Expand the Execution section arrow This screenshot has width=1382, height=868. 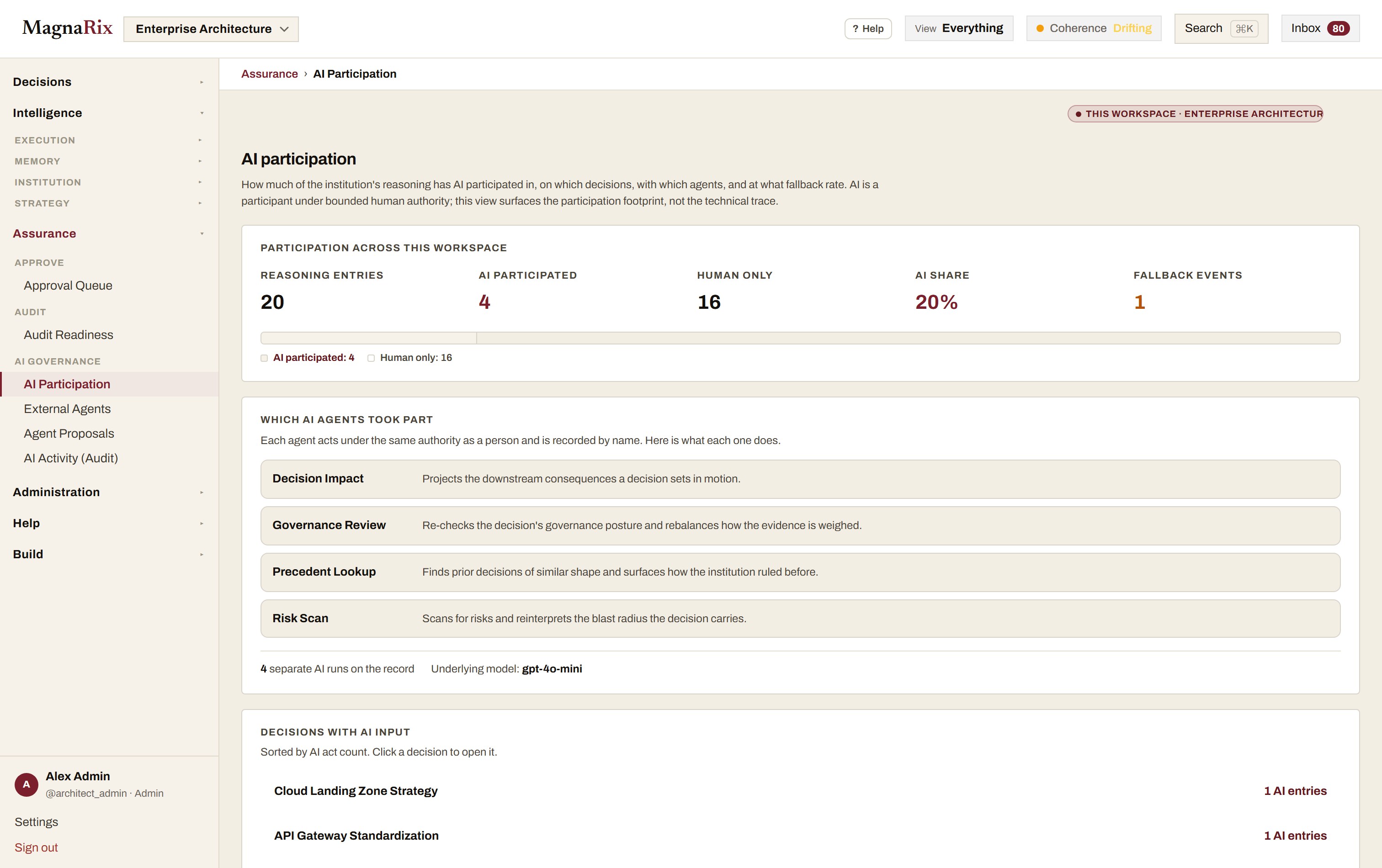coord(200,140)
